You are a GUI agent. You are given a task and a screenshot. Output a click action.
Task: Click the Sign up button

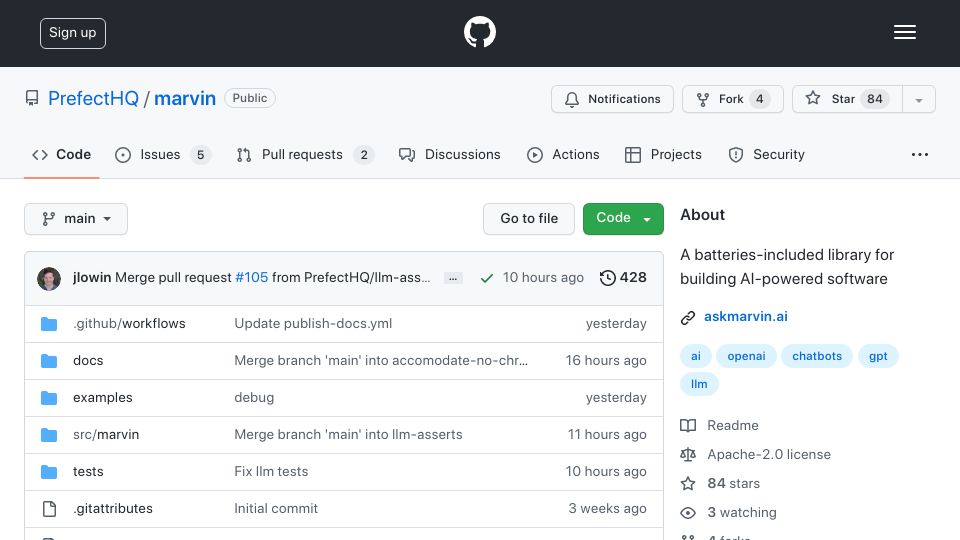coord(73,33)
